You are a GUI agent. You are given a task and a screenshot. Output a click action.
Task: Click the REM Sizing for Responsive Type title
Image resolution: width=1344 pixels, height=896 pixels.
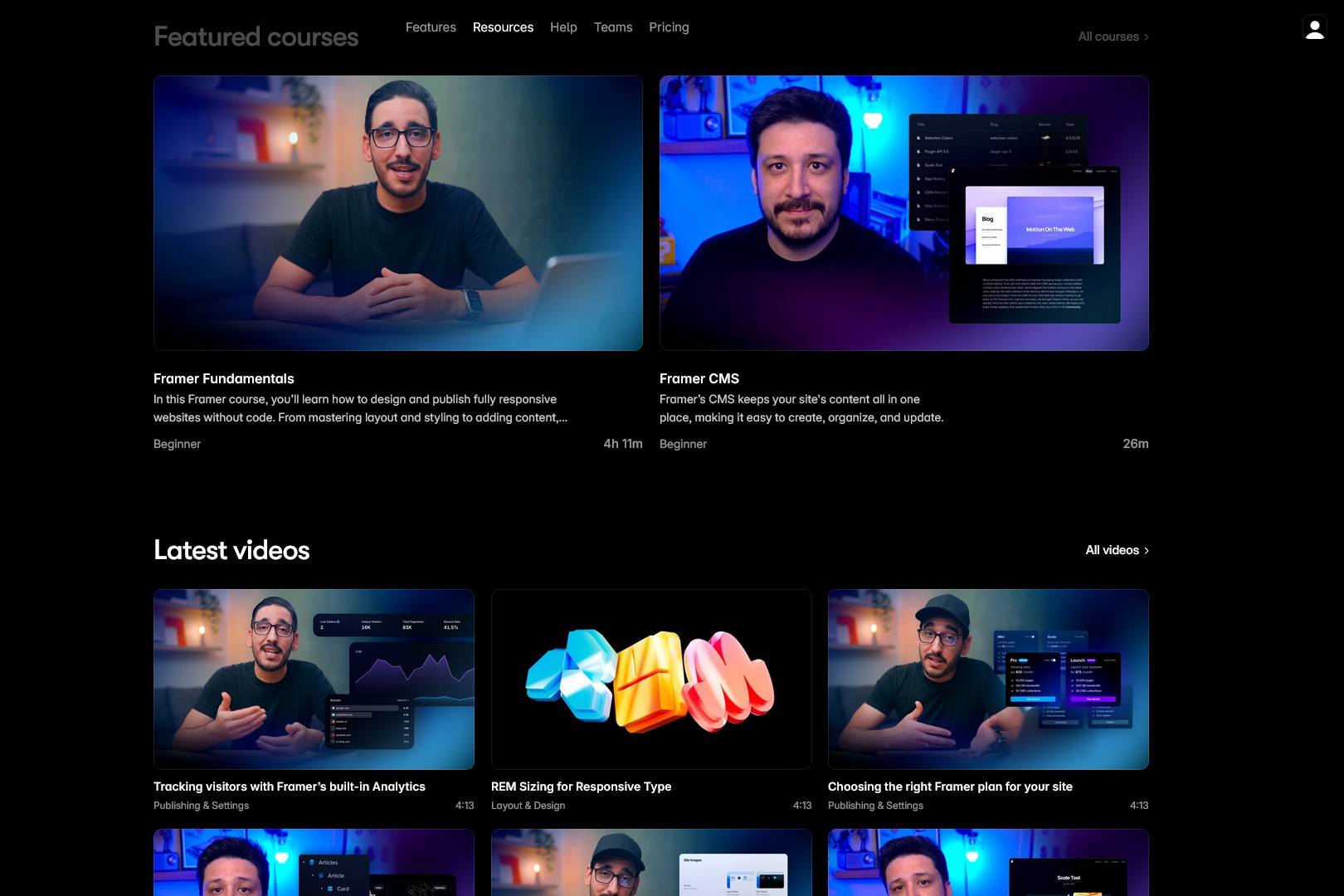point(582,786)
